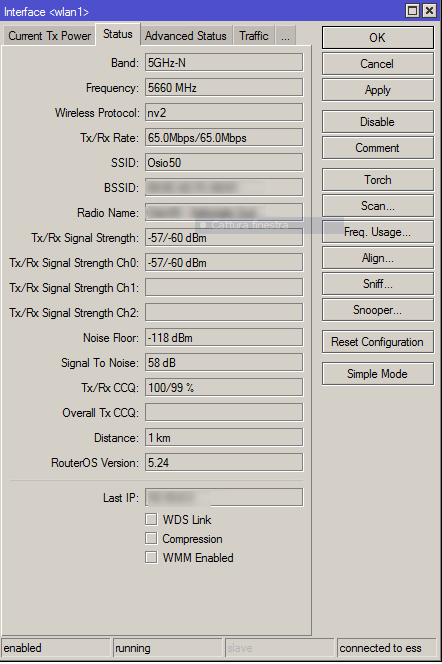The image size is (442, 664).
Task: Click the Tx/Rx Signal Strength Ch0 field
Action: pyautogui.click(x=224, y=263)
